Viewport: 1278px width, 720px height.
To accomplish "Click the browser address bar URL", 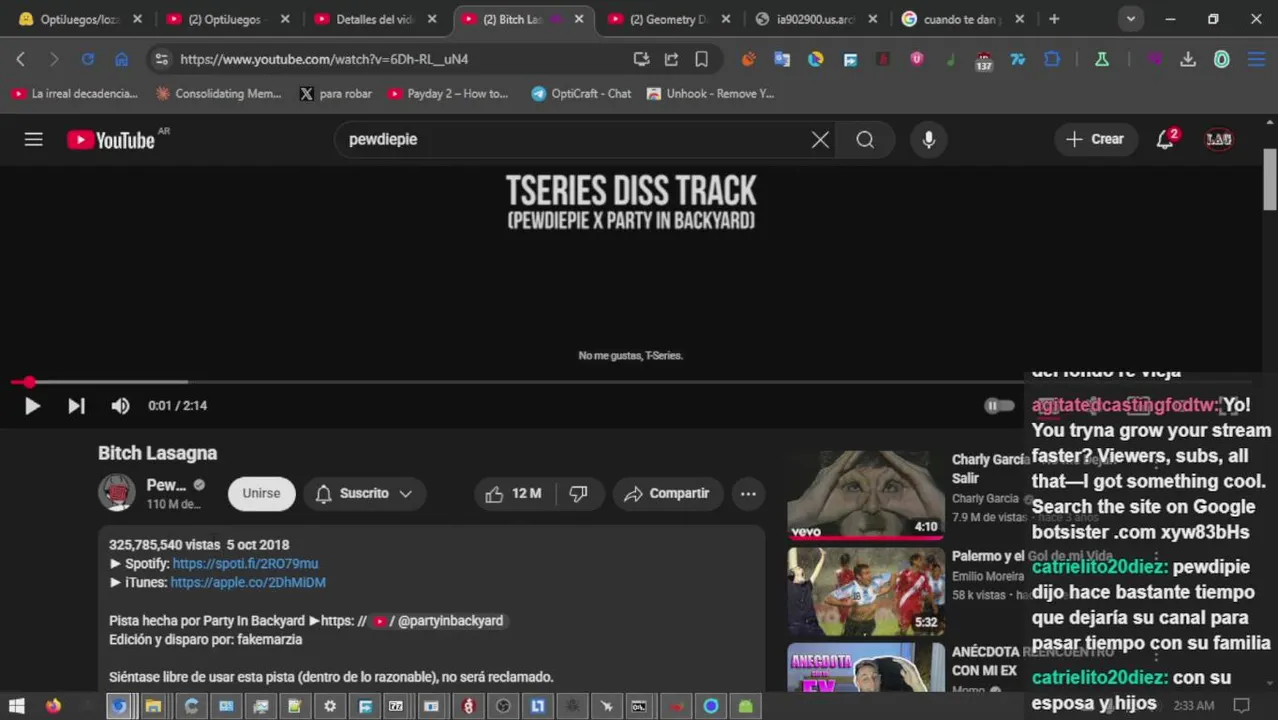I will [324, 59].
